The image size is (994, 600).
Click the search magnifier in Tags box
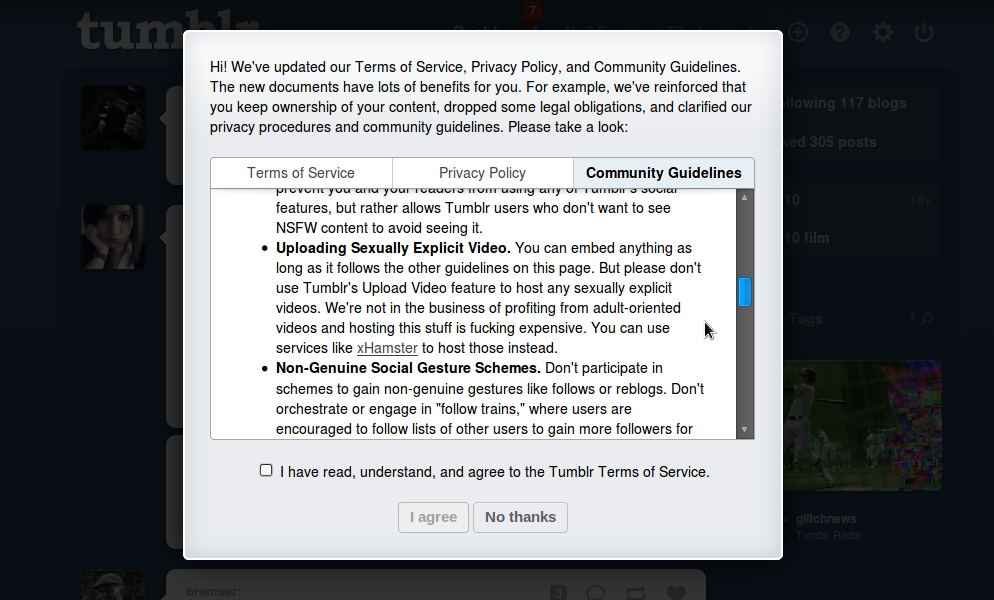[927, 319]
